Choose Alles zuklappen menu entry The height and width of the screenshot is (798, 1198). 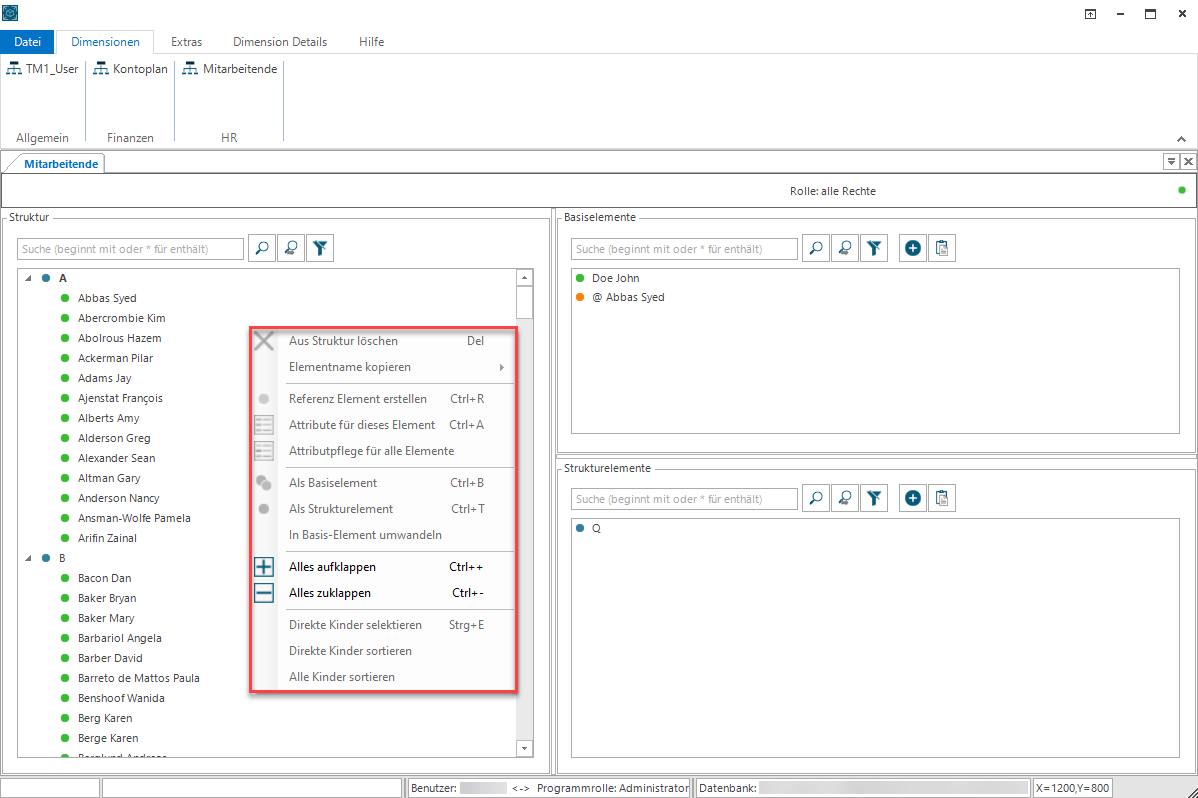tap(384, 593)
